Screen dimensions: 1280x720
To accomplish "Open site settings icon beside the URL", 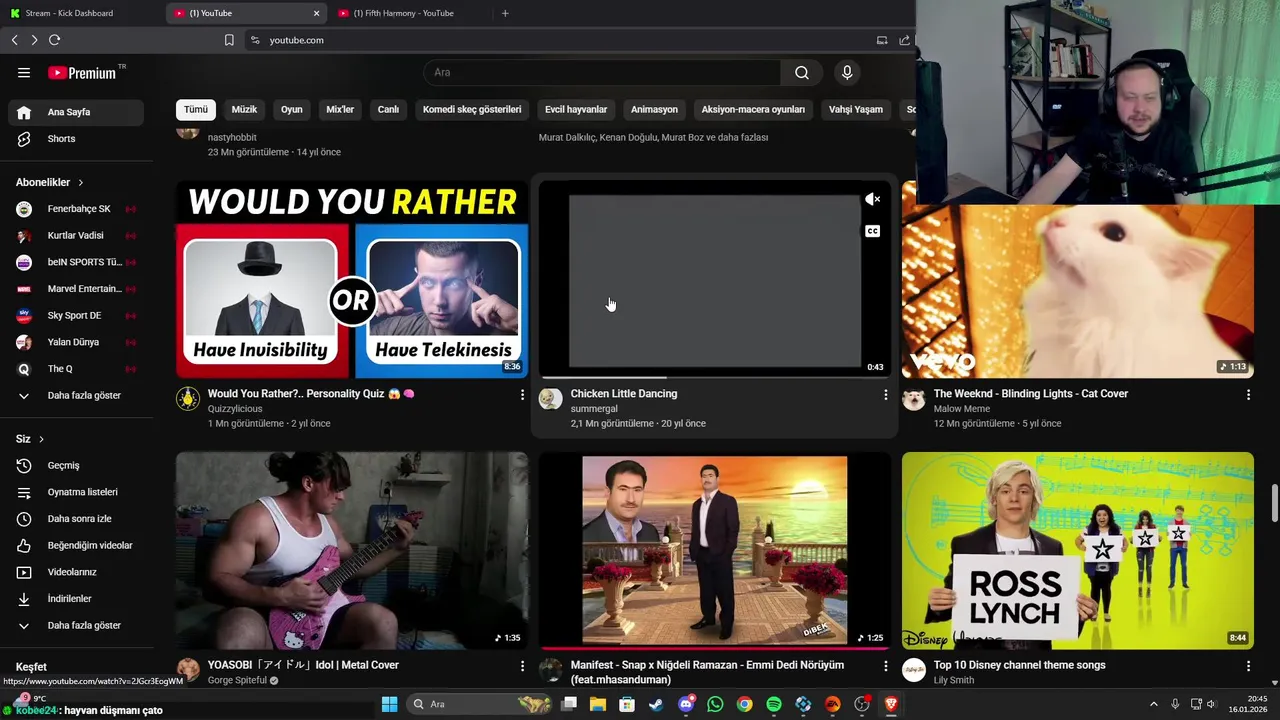I will [x=255, y=40].
